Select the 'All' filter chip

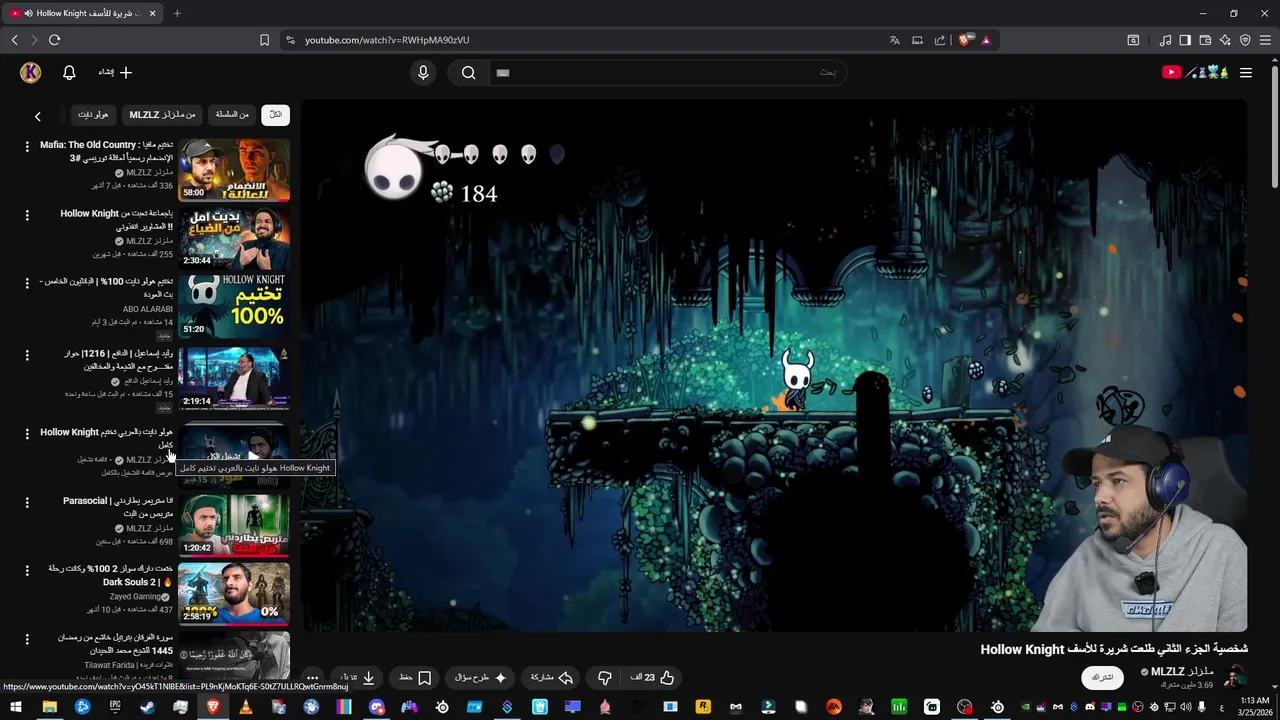click(x=276, y=115)
